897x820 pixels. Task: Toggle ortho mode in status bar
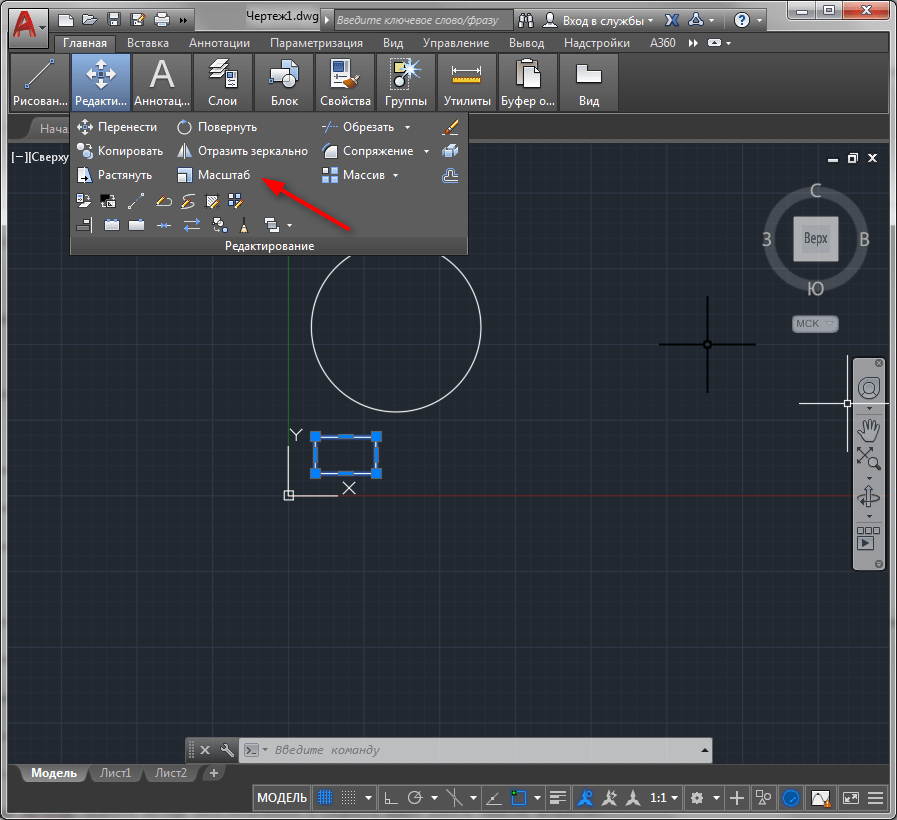point(391,798)
